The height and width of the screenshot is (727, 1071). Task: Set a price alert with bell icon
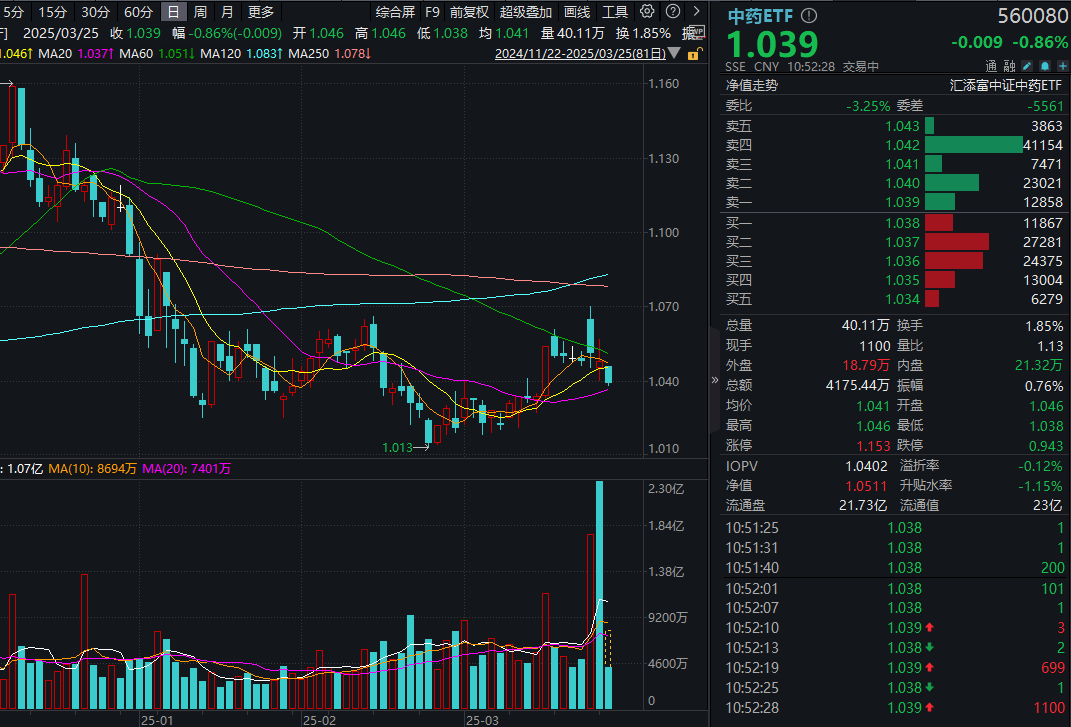(1044, 65)
